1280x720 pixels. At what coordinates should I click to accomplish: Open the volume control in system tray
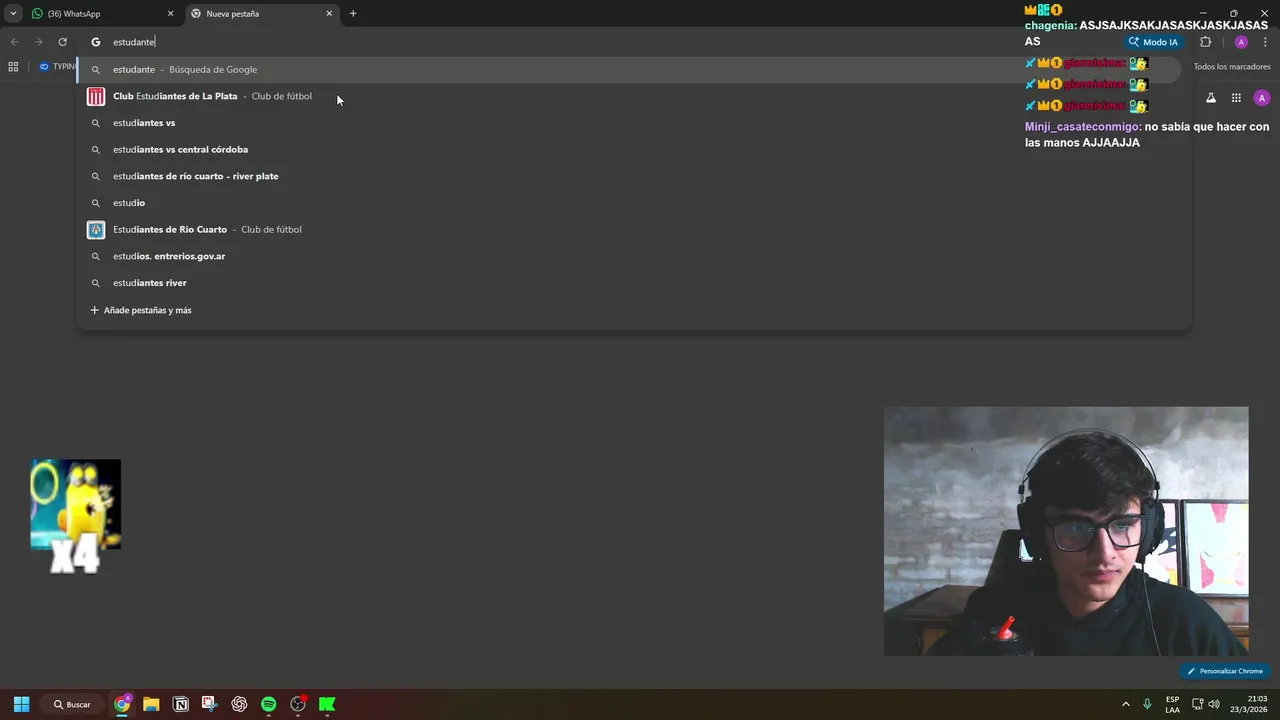(1214, 704)
